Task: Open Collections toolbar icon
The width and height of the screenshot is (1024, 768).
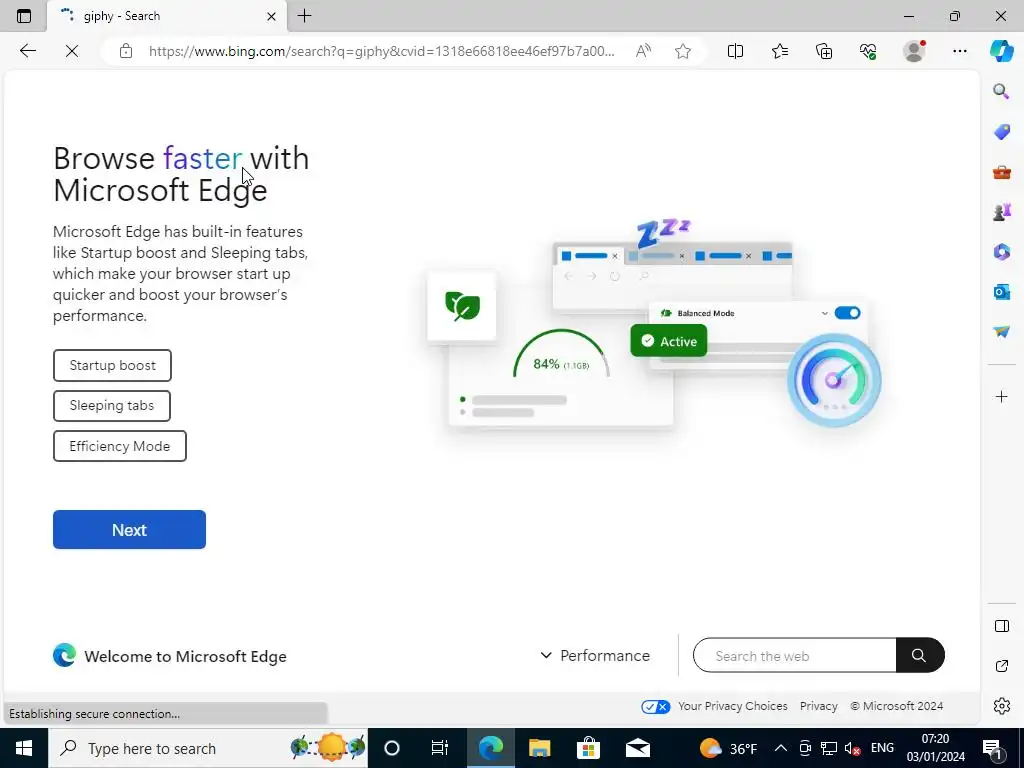Action: point(824,51)
